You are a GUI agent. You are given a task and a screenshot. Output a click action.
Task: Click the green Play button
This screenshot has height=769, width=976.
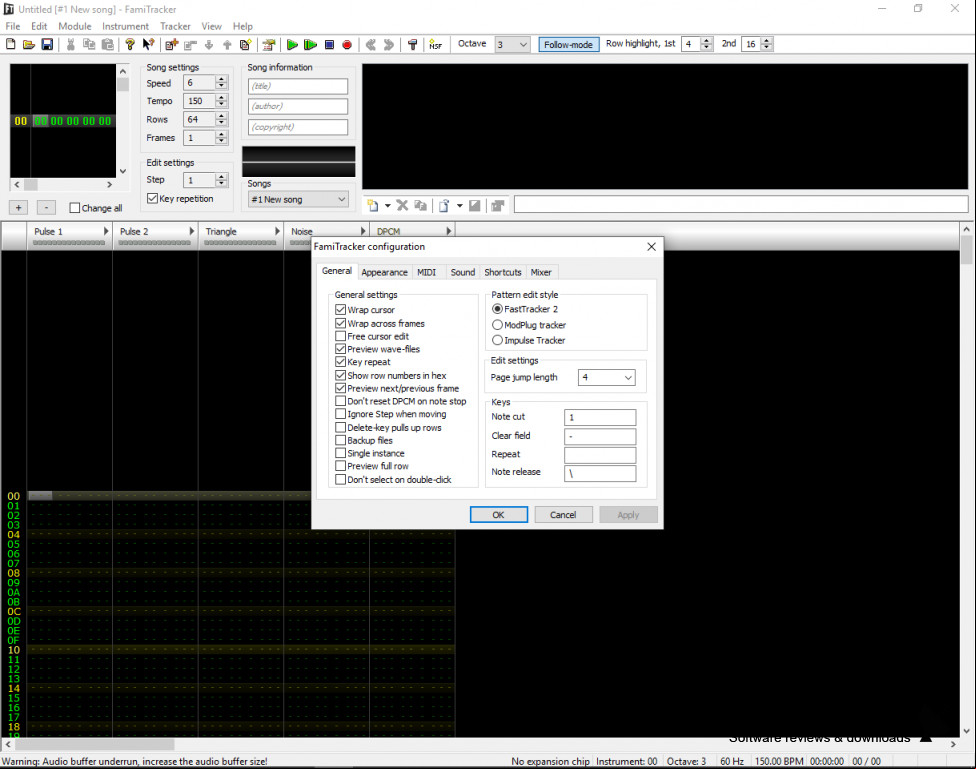point(292,44)
